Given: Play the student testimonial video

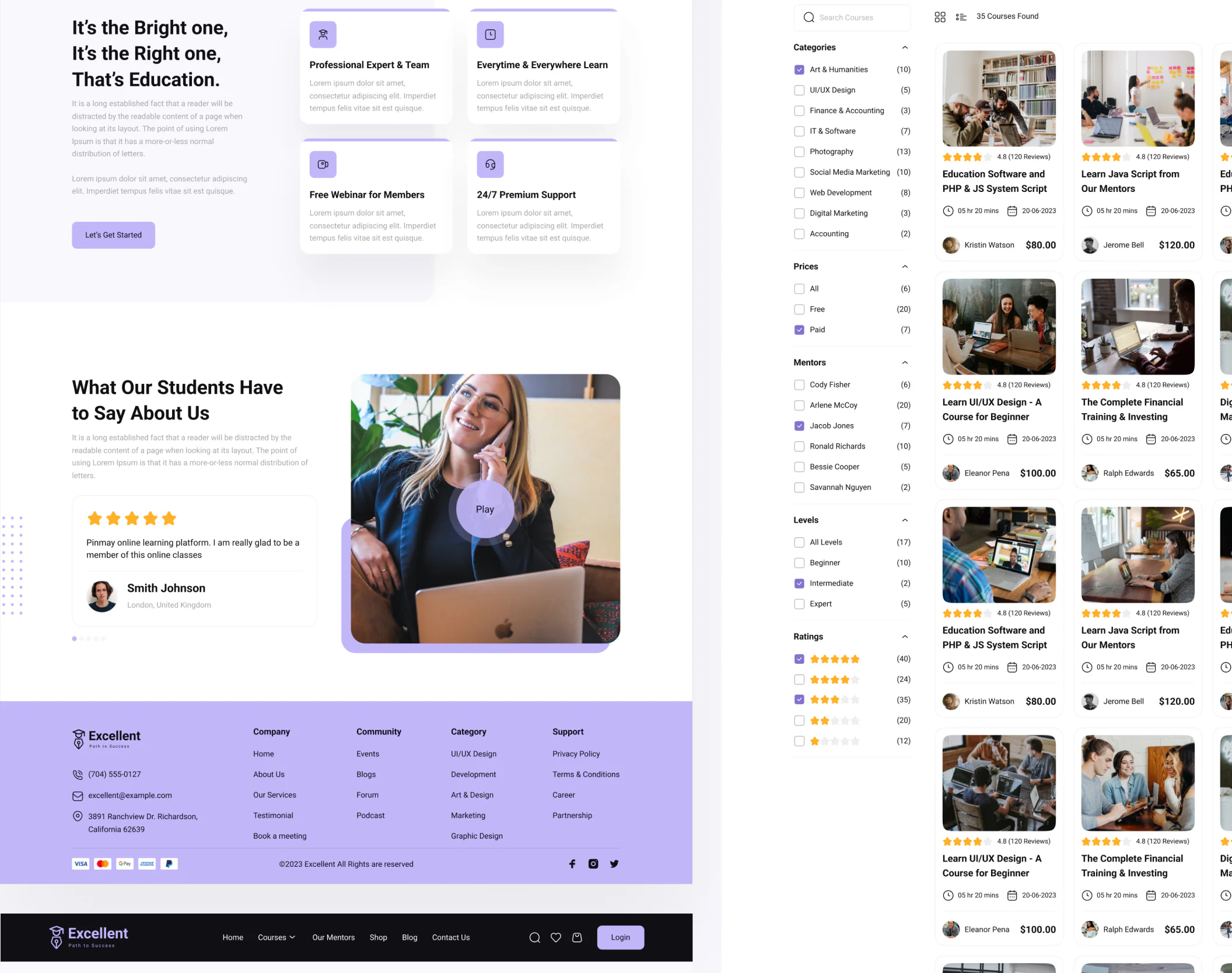Looking at the screenshot, I should pyautogui.click(x=485, y=509).
